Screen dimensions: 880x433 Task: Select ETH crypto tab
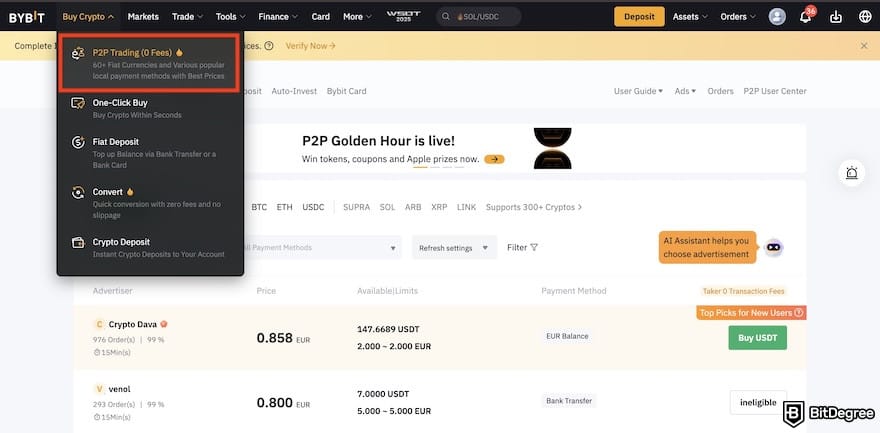tap(285, 207)
